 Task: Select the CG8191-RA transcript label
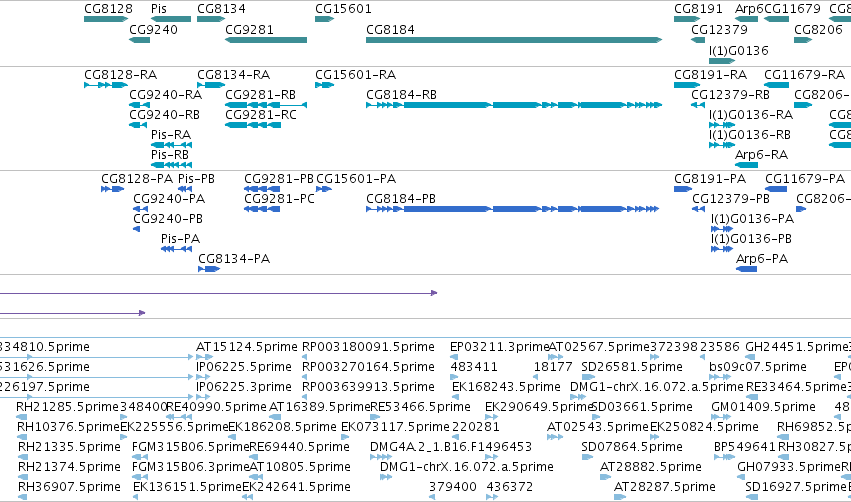click(710, 74)
